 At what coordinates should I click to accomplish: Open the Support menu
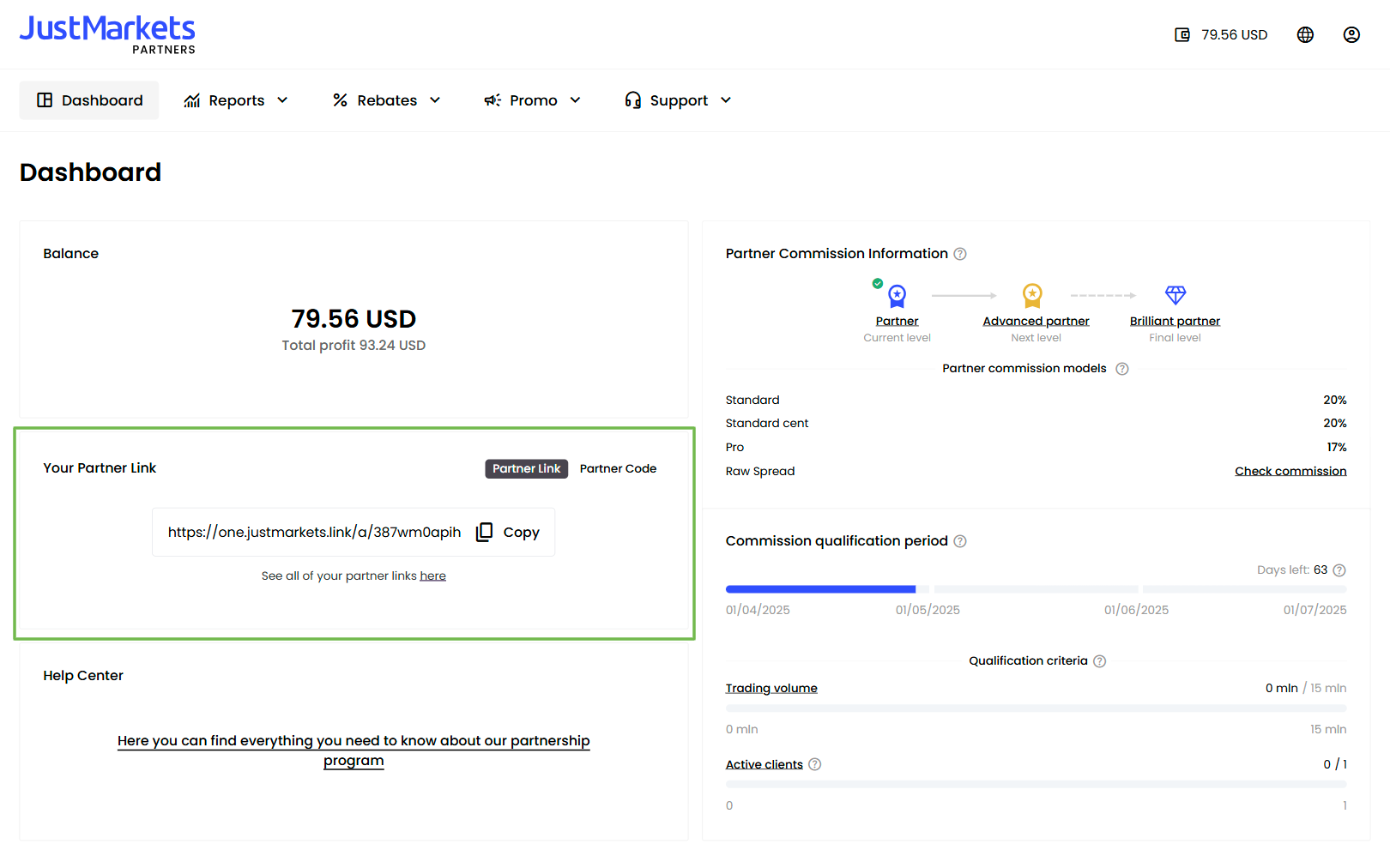[x=678, y=100]
